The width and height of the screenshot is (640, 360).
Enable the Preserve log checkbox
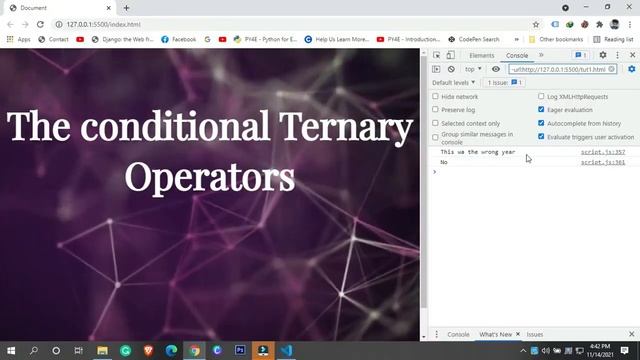pyautogui.click(x=435, y=109)
